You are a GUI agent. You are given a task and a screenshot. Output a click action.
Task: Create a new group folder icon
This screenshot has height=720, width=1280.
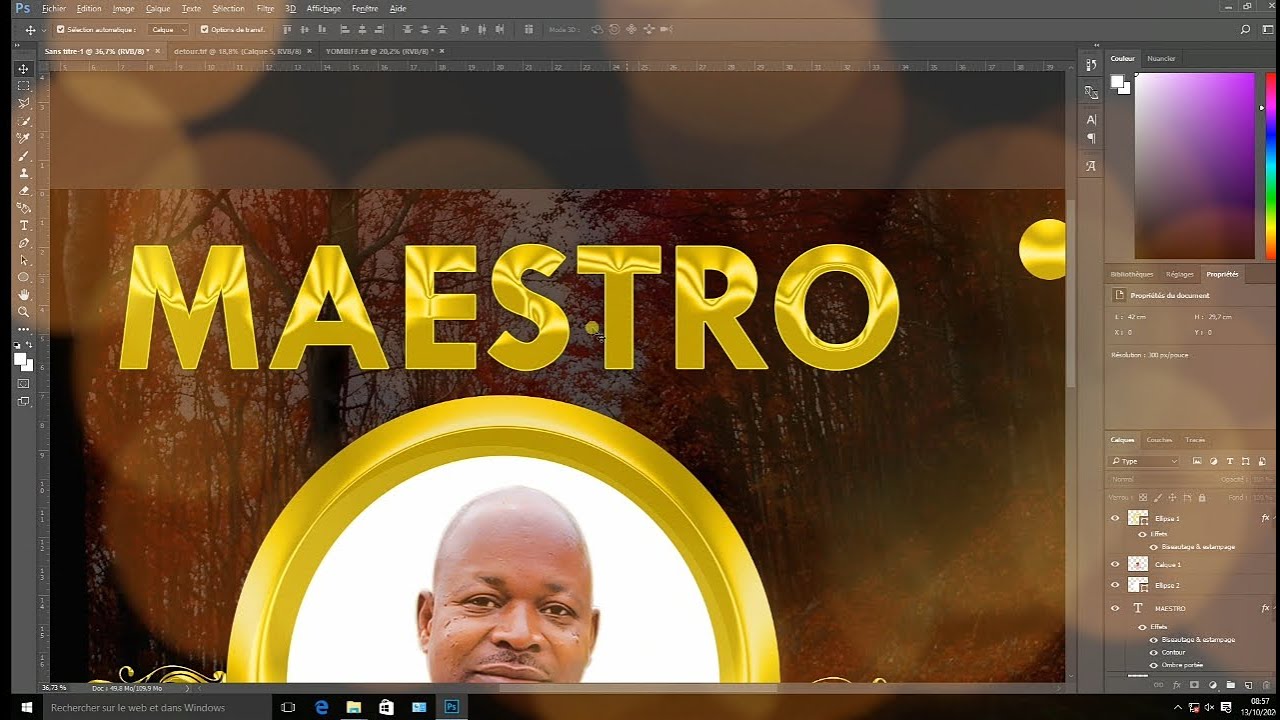[x=1230, y=685]
